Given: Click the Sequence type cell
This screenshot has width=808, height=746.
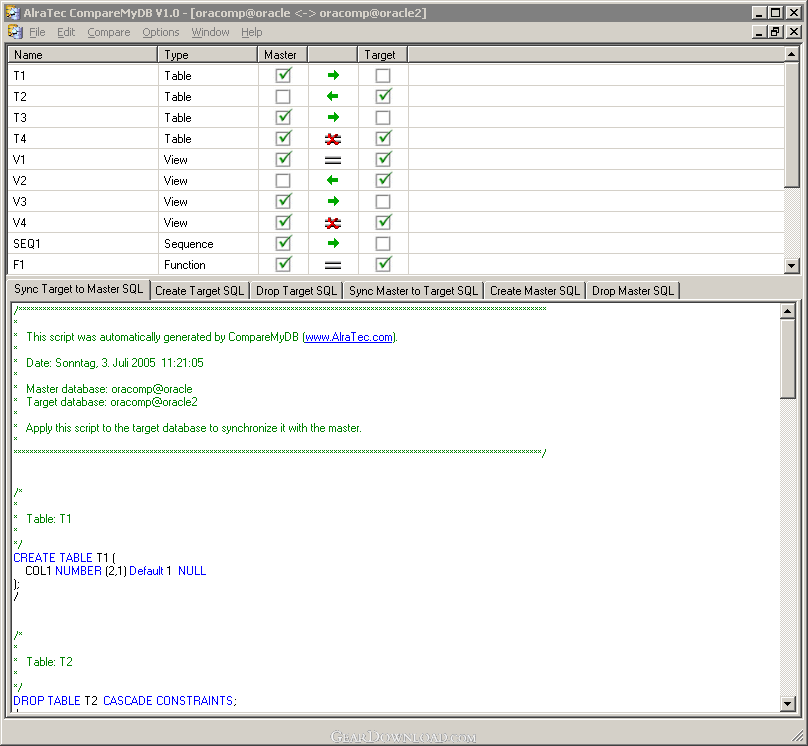Looking at the screenshot, I should click(208, 244).
